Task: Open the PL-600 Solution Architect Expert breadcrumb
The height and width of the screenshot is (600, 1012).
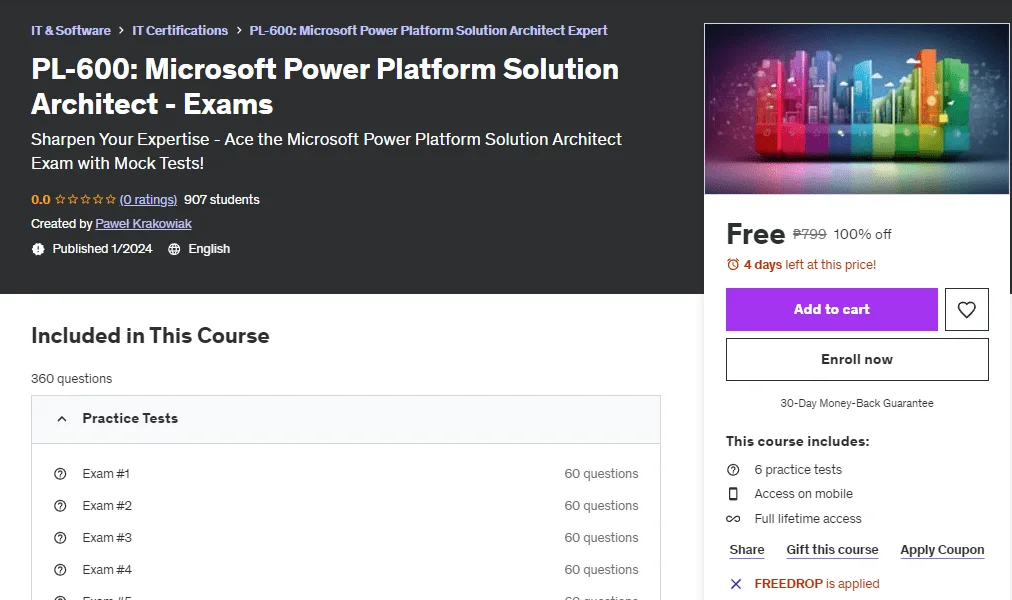Action: click(x=429, y=30)
